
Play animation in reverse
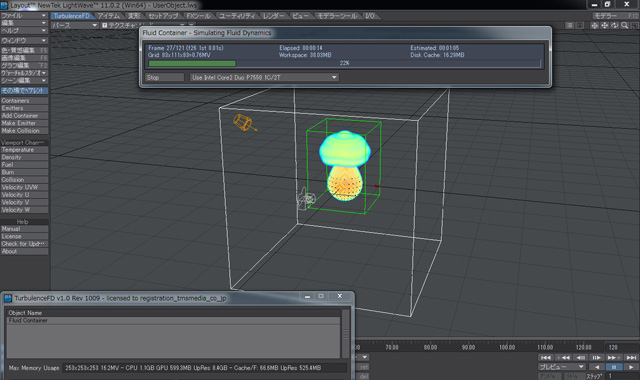tap(597, 367)
